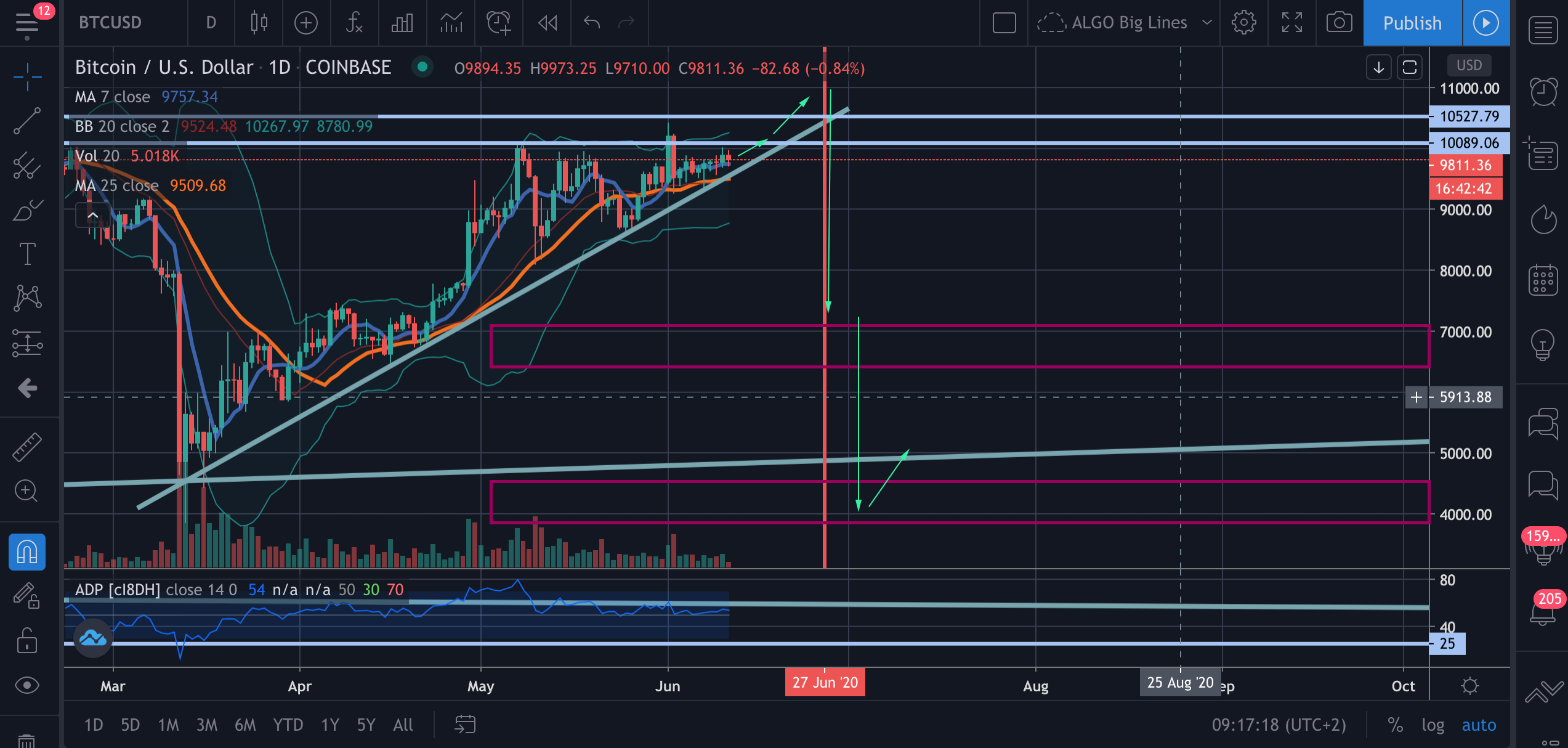Activate the zoom in tool

(27, 491)
